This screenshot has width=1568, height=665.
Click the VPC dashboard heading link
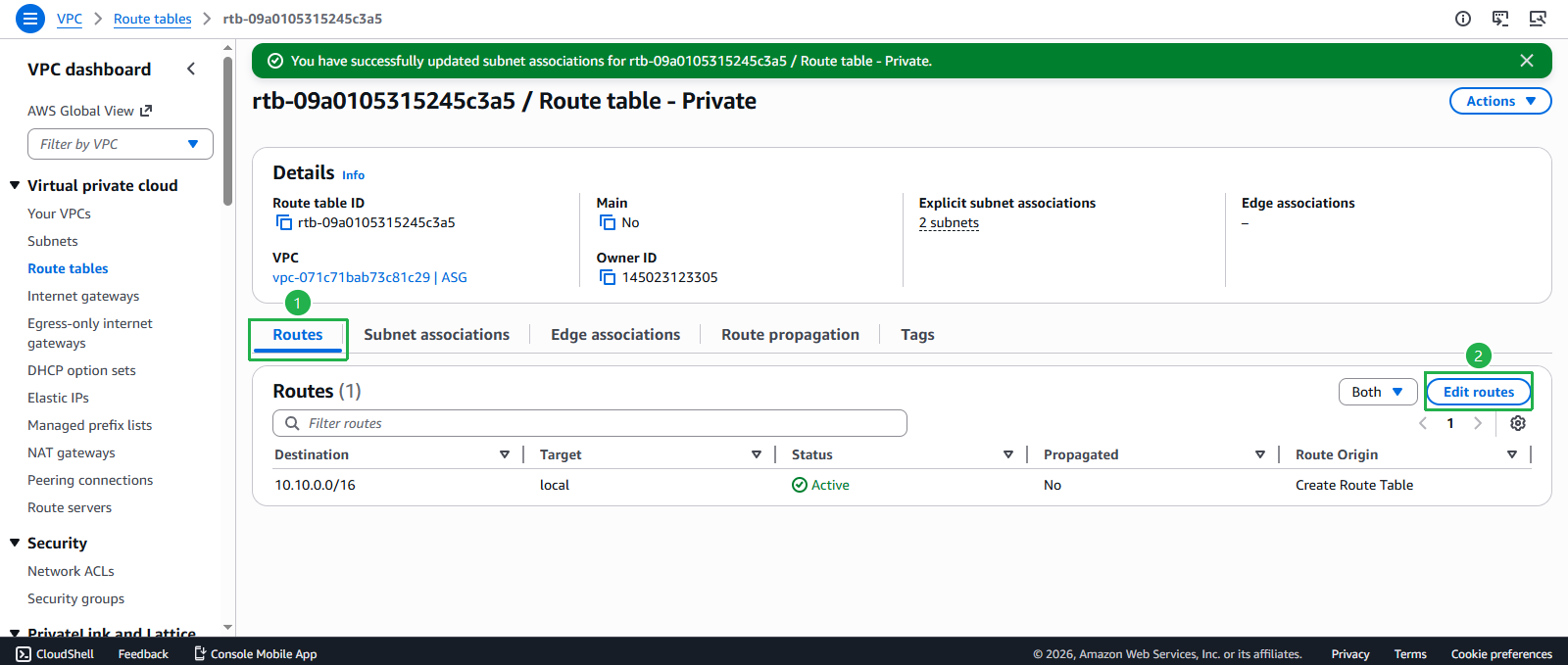[89, 70]
